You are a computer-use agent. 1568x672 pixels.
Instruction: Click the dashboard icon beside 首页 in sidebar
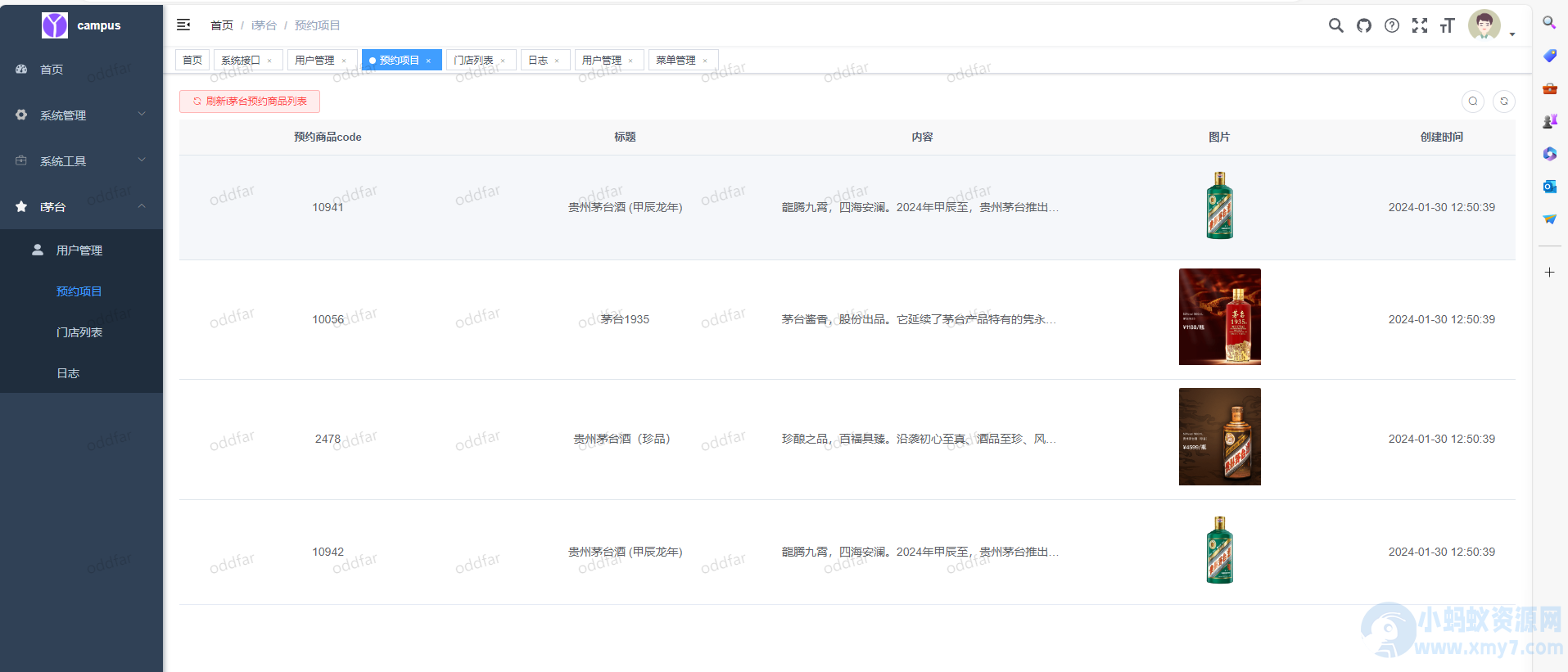pos(21,69)
